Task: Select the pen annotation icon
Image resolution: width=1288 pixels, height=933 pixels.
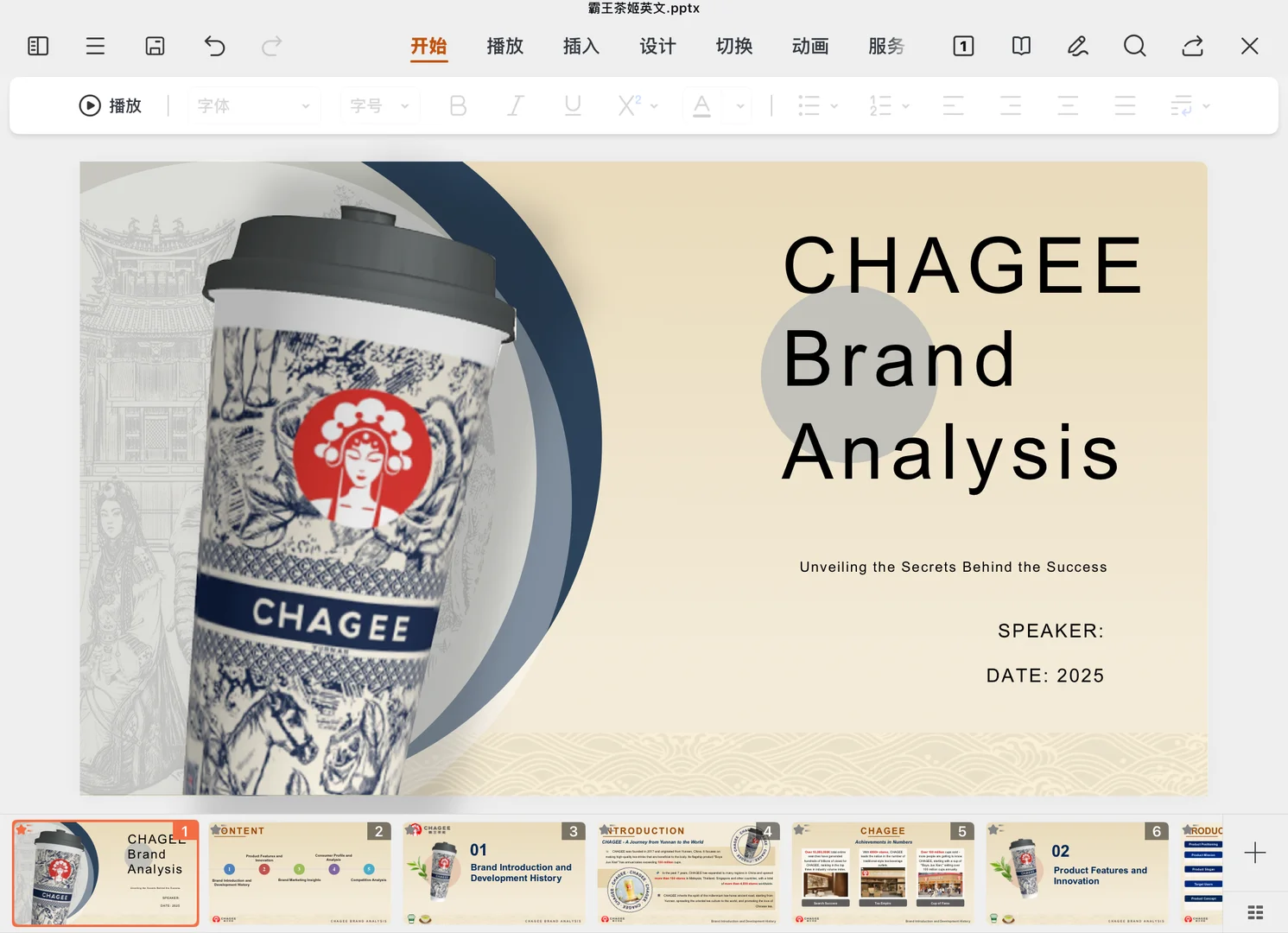Action: tap(1077, 46)
